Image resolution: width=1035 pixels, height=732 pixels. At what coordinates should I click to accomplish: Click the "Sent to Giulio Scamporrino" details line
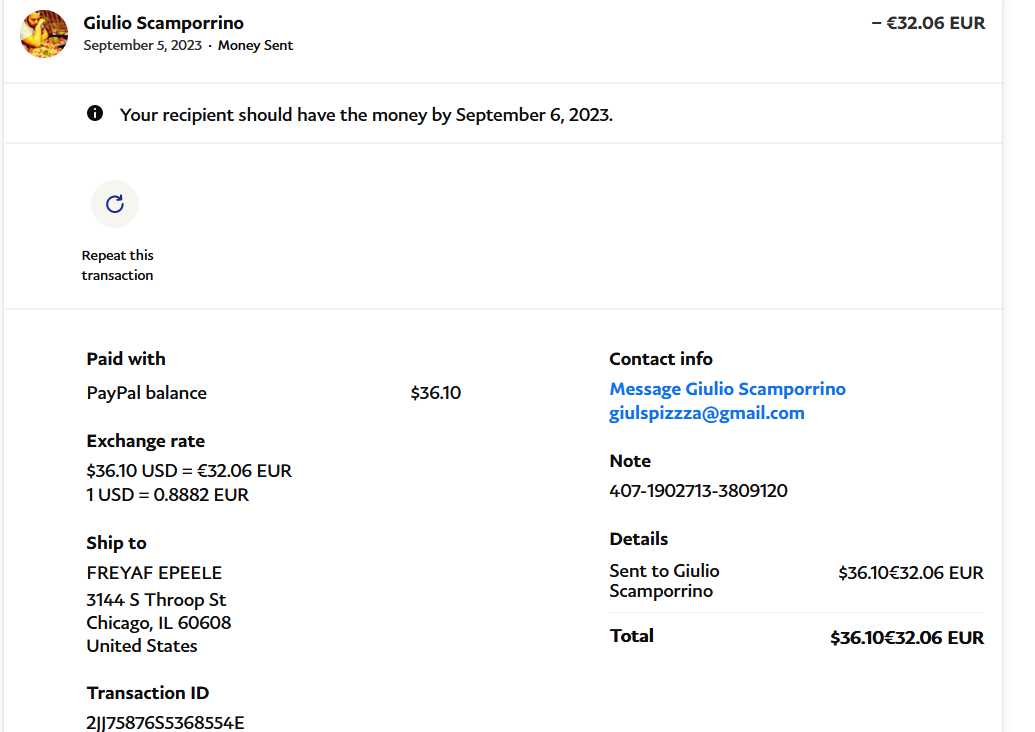[x=664, y=581]
